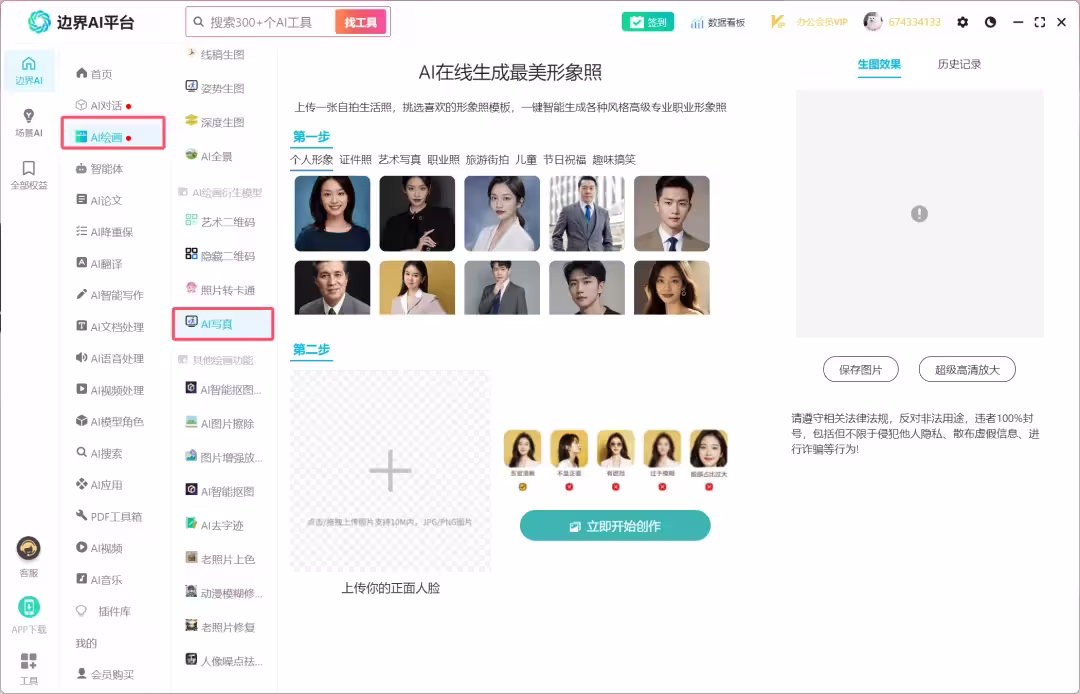Screen dimensions: 1080x694
Task: Select 老照片修复 tool
Action: click(x=220, y=627)
